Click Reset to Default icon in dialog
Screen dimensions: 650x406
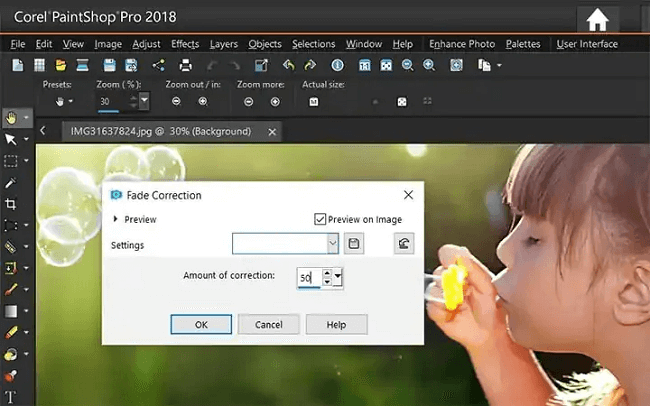404,243
